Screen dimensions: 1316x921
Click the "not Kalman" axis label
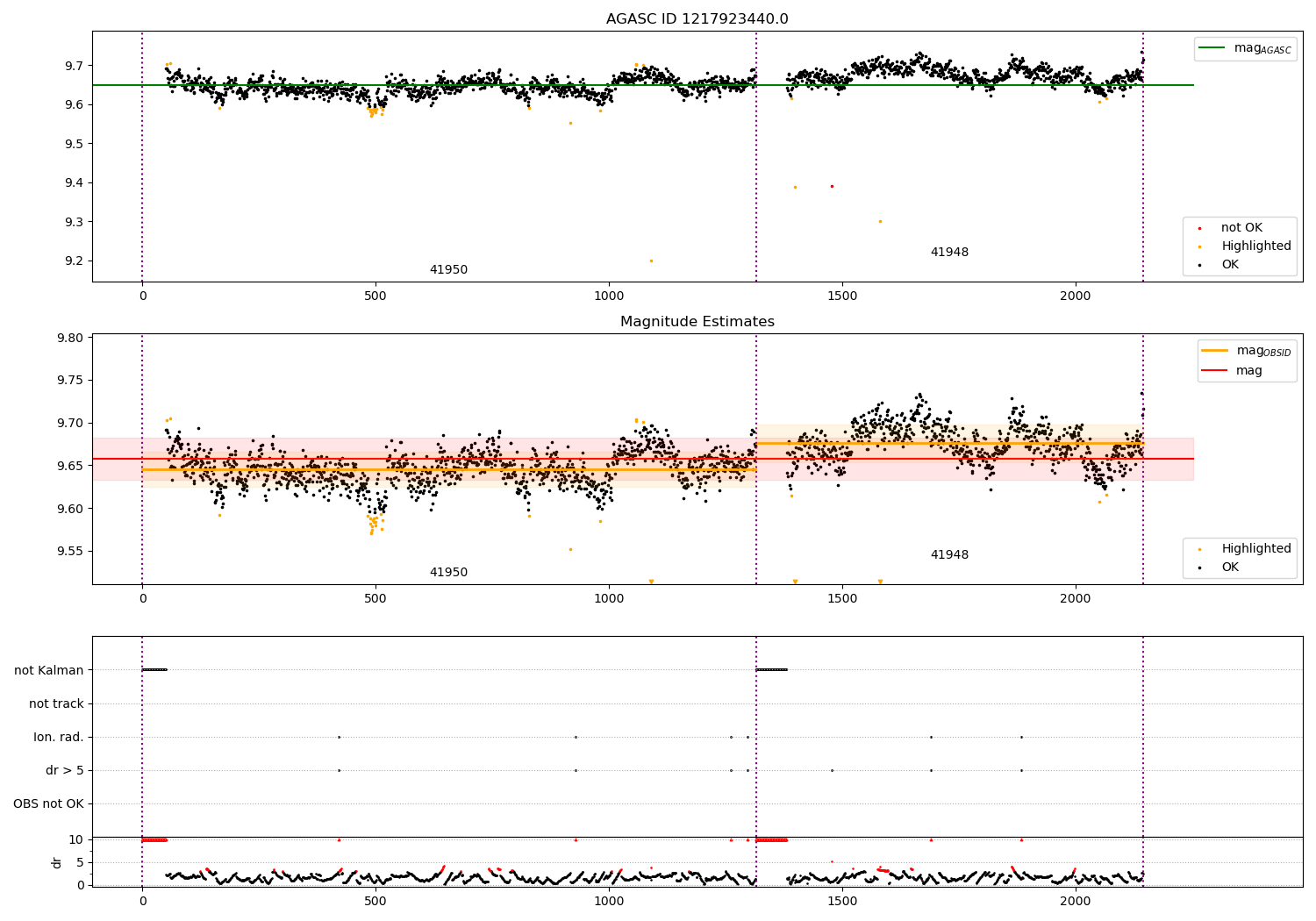(49, 670)
